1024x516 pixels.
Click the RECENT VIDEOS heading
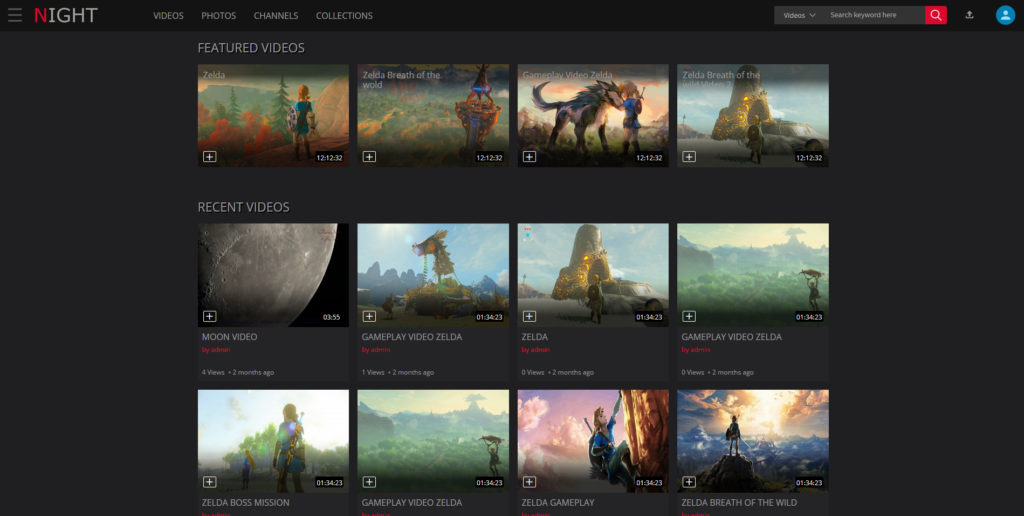point(243,207)
